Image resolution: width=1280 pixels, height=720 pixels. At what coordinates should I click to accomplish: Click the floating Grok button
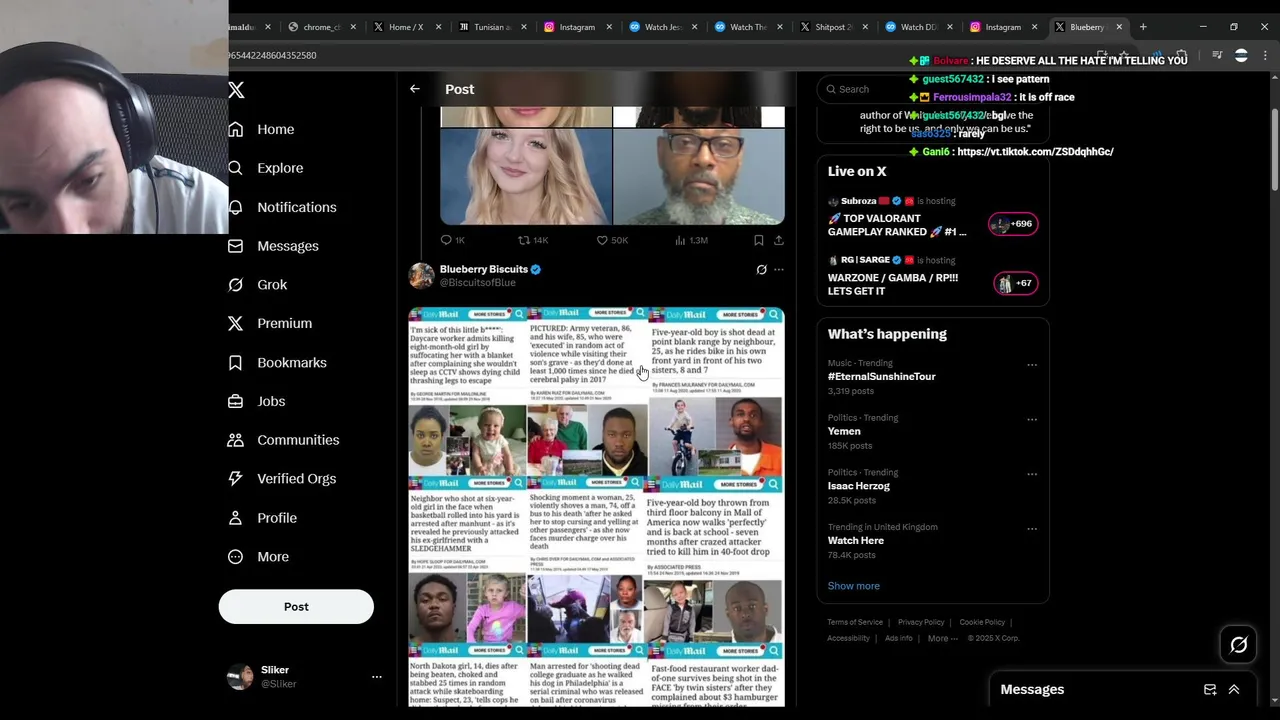pyautogui.click(x=1238, y=645)
